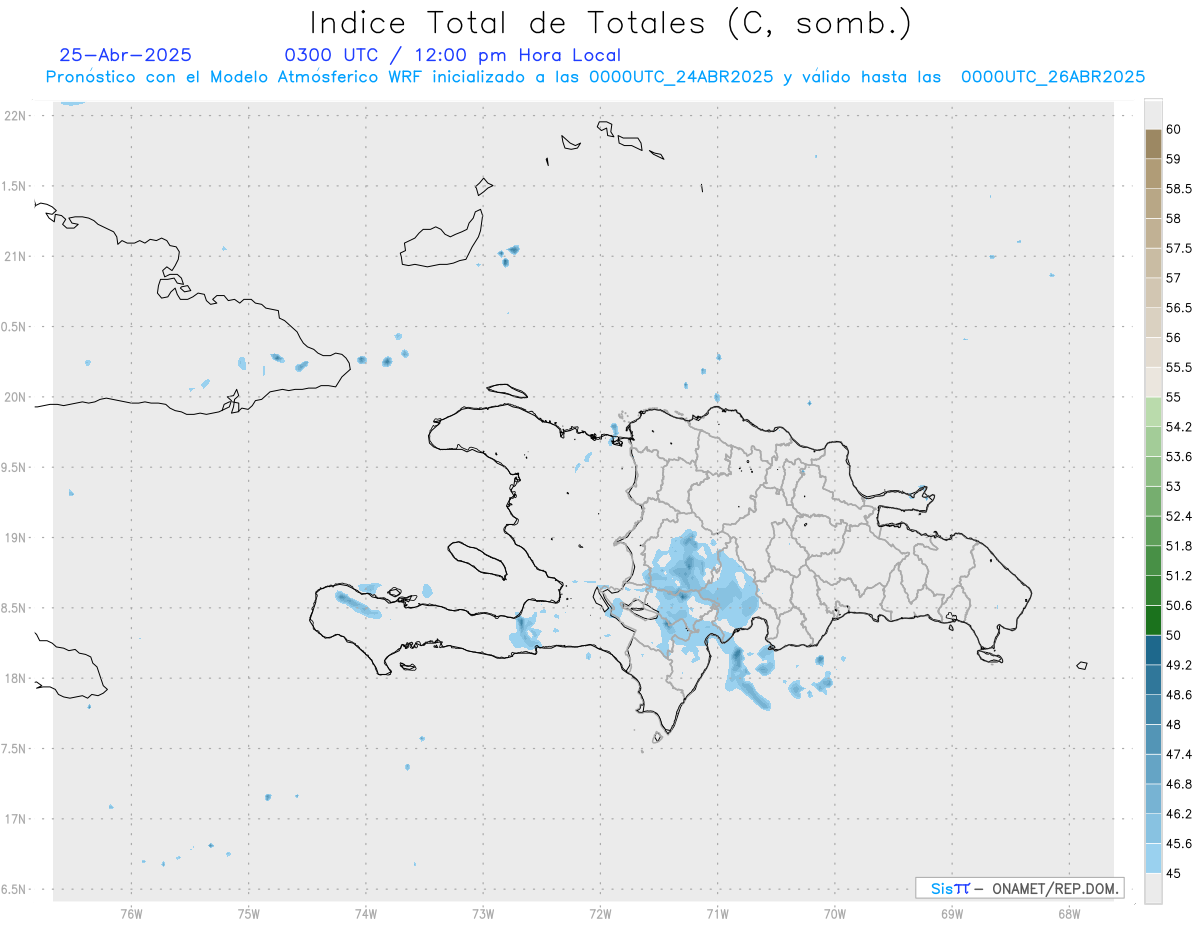
Task: Click the '17N' latitude axis label
Action: coord(17,819)
